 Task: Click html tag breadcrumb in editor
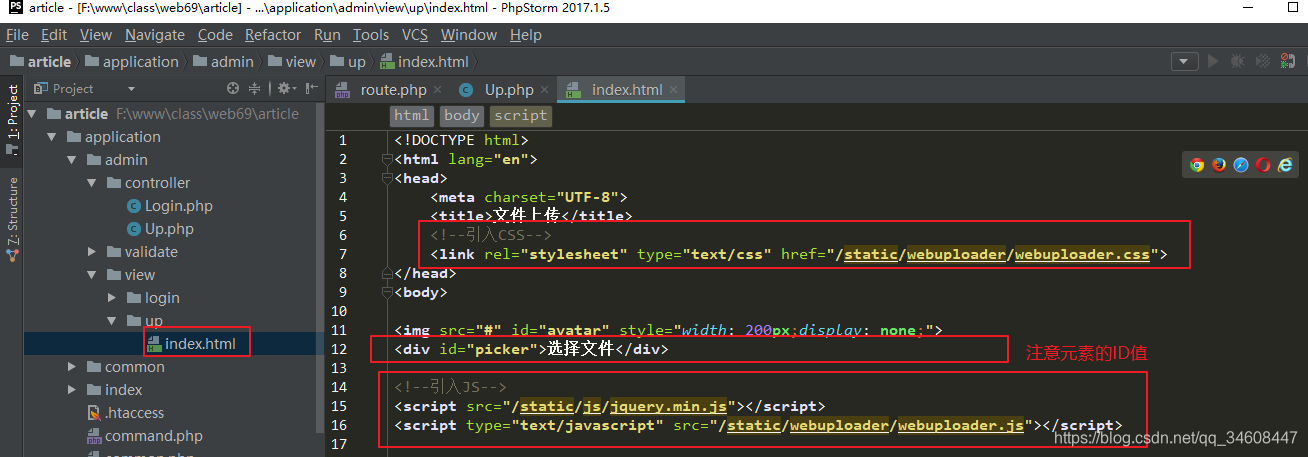tap(412, 116)
